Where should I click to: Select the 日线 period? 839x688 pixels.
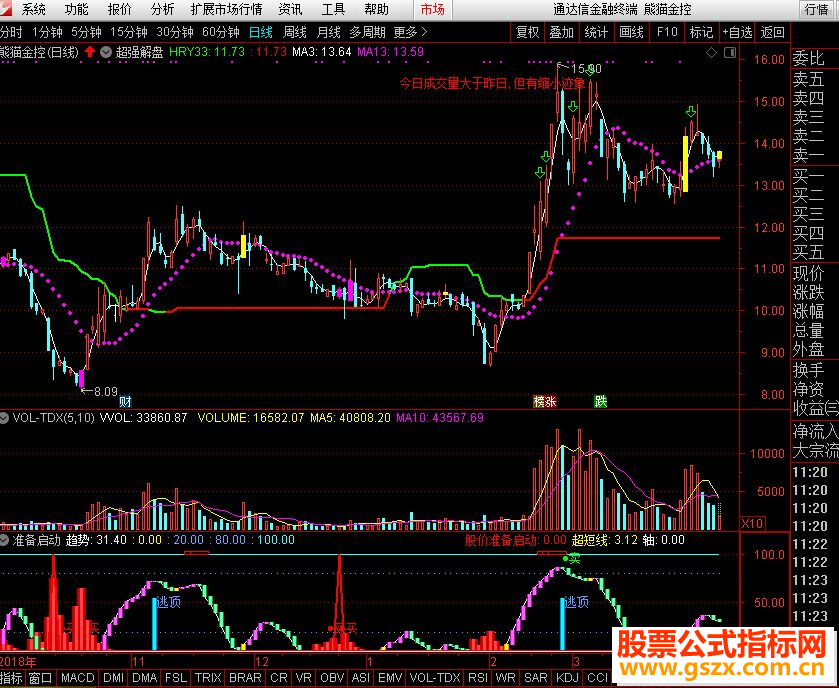coord(261,33)
